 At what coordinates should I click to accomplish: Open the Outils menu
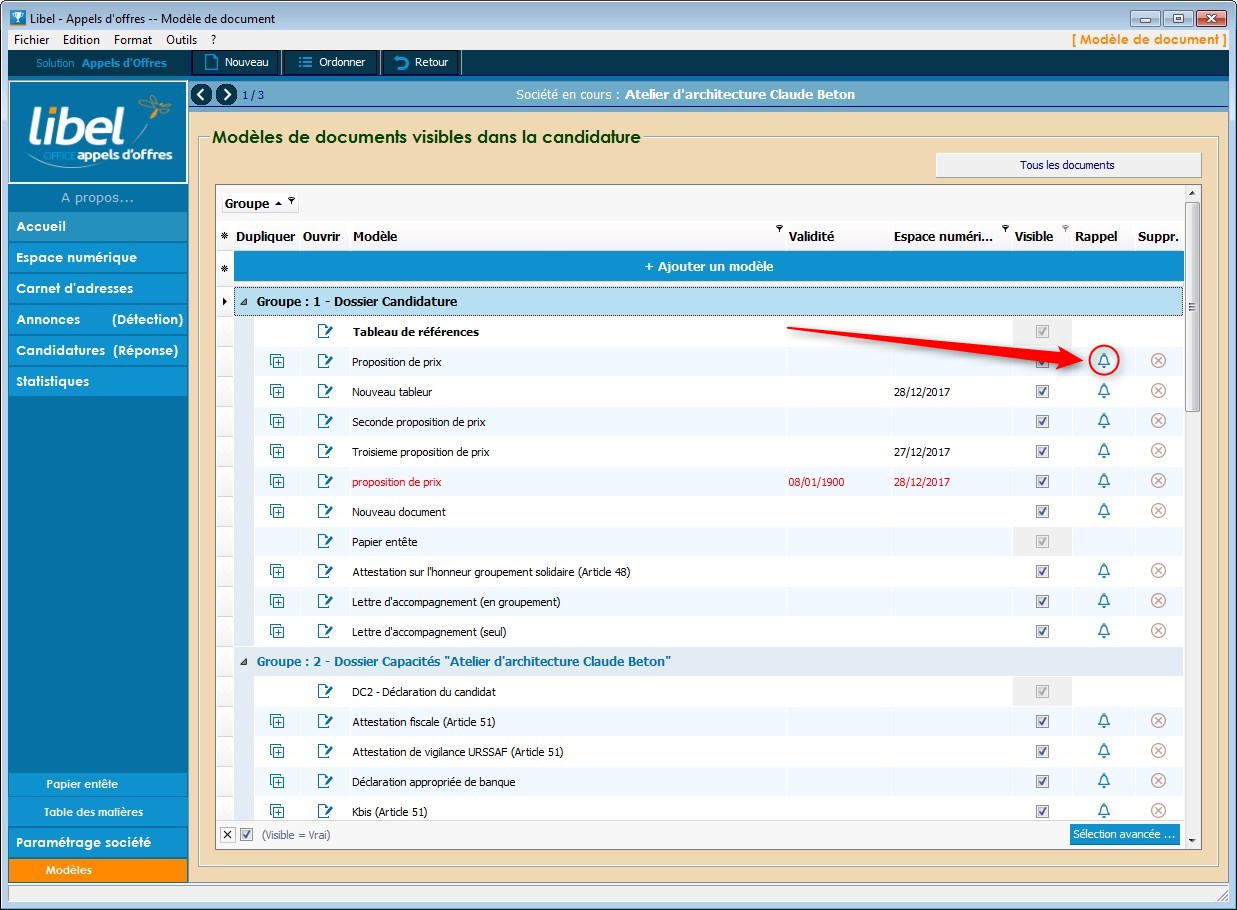pos(181,40)
